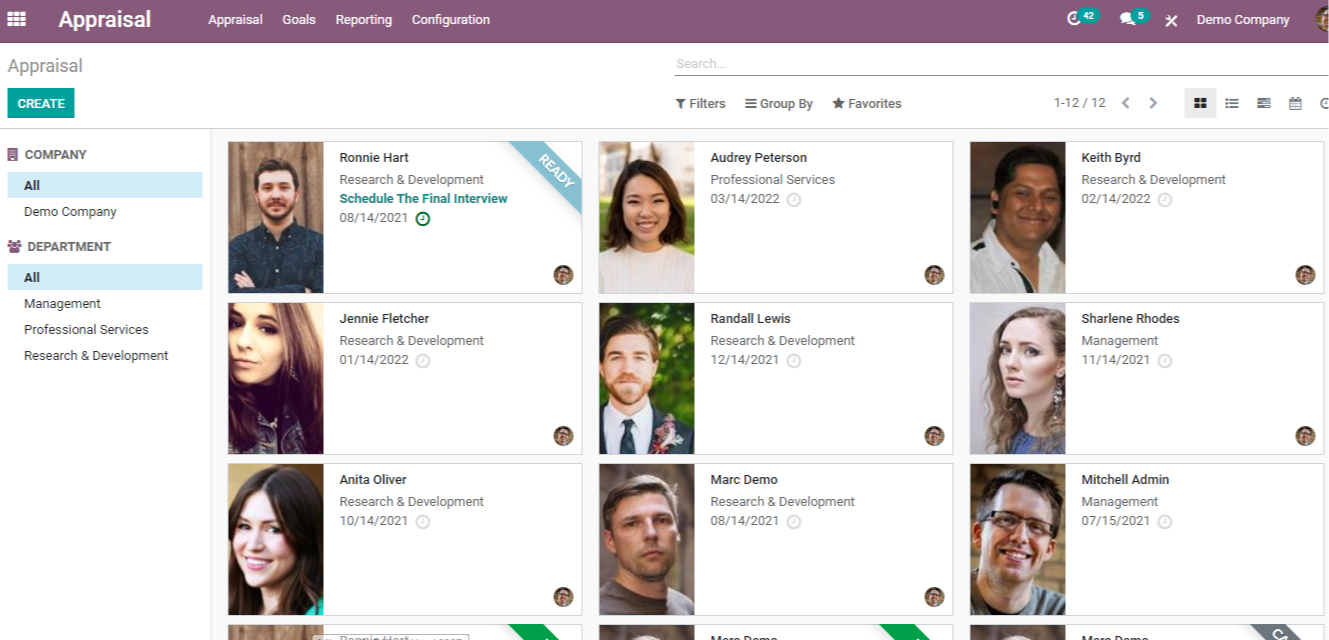Switch to Gantt view
Image resolution: width=1329 pixels, height=640 pixels.
1264,103
